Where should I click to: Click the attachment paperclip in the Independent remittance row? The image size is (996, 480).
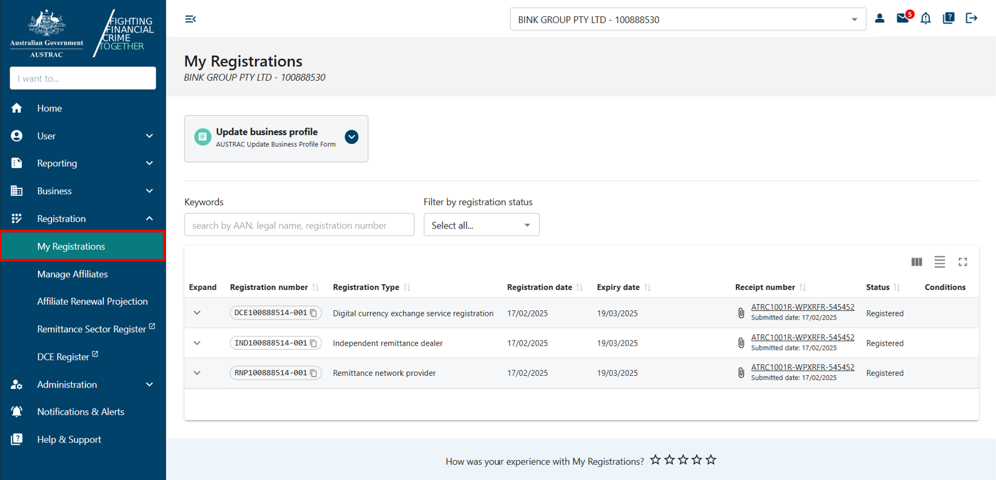pos(741,343)
